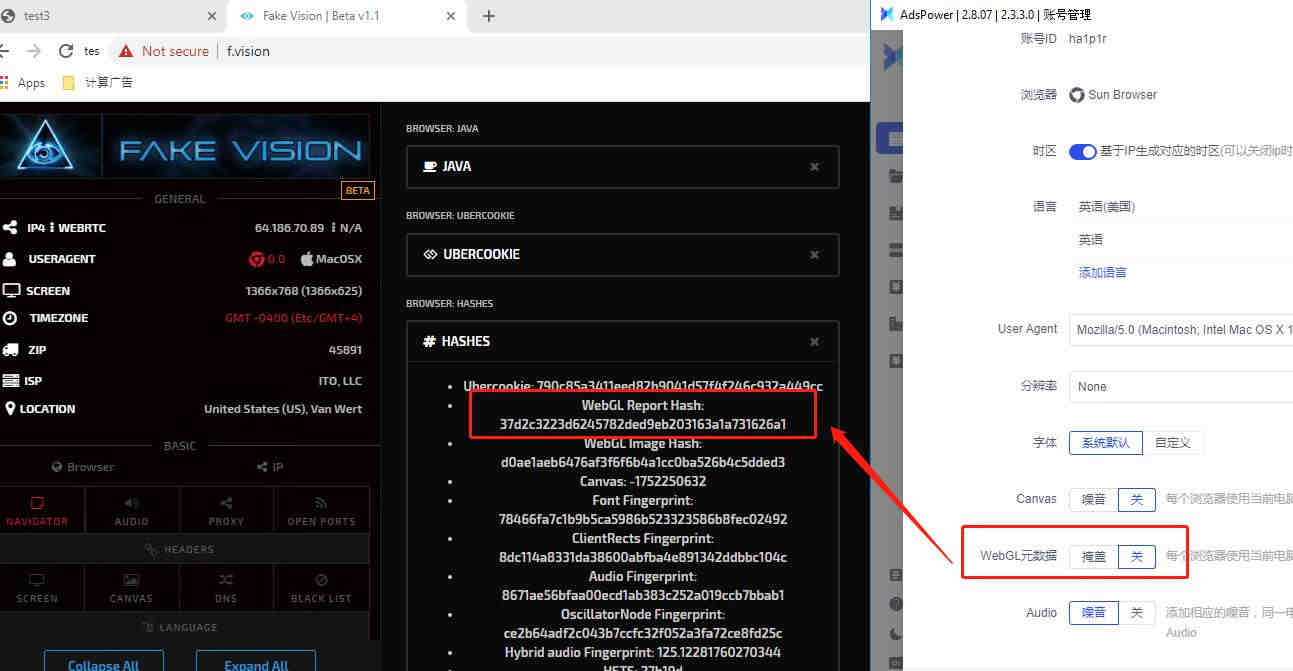1293x671 pixels.
Task: Click the WebGL Image Hash value
Action: 643,462
